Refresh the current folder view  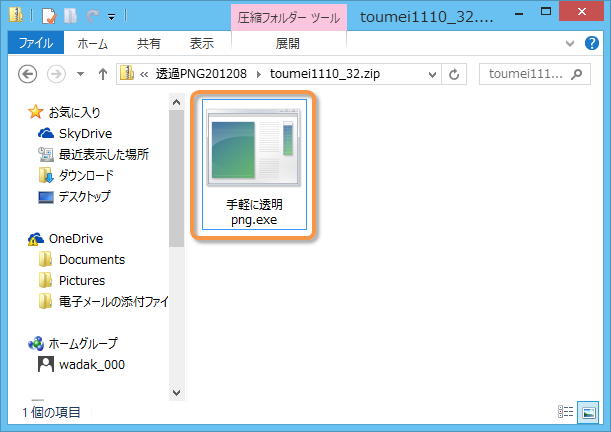pos(455,74)
